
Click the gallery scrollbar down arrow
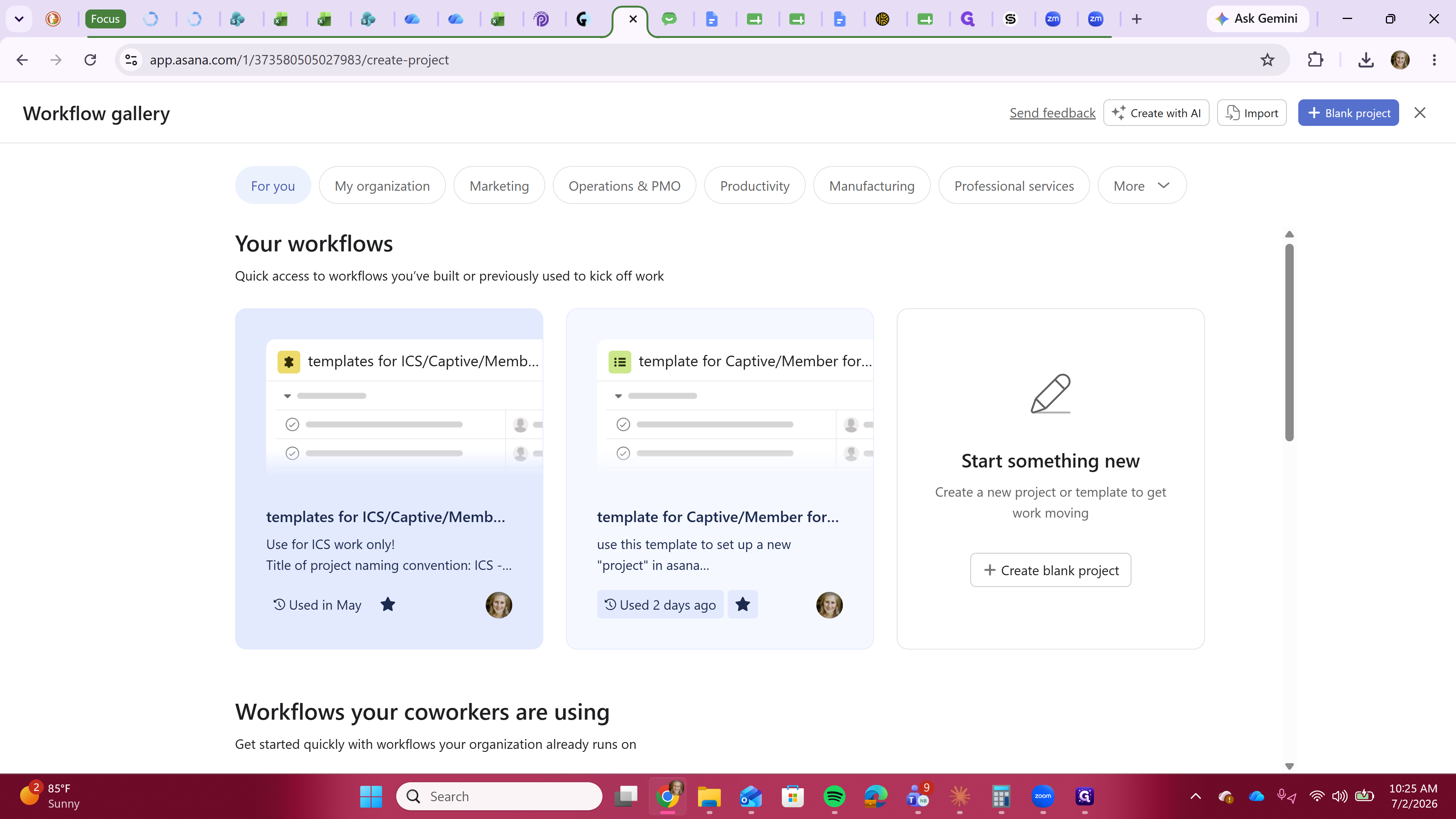1289,766
